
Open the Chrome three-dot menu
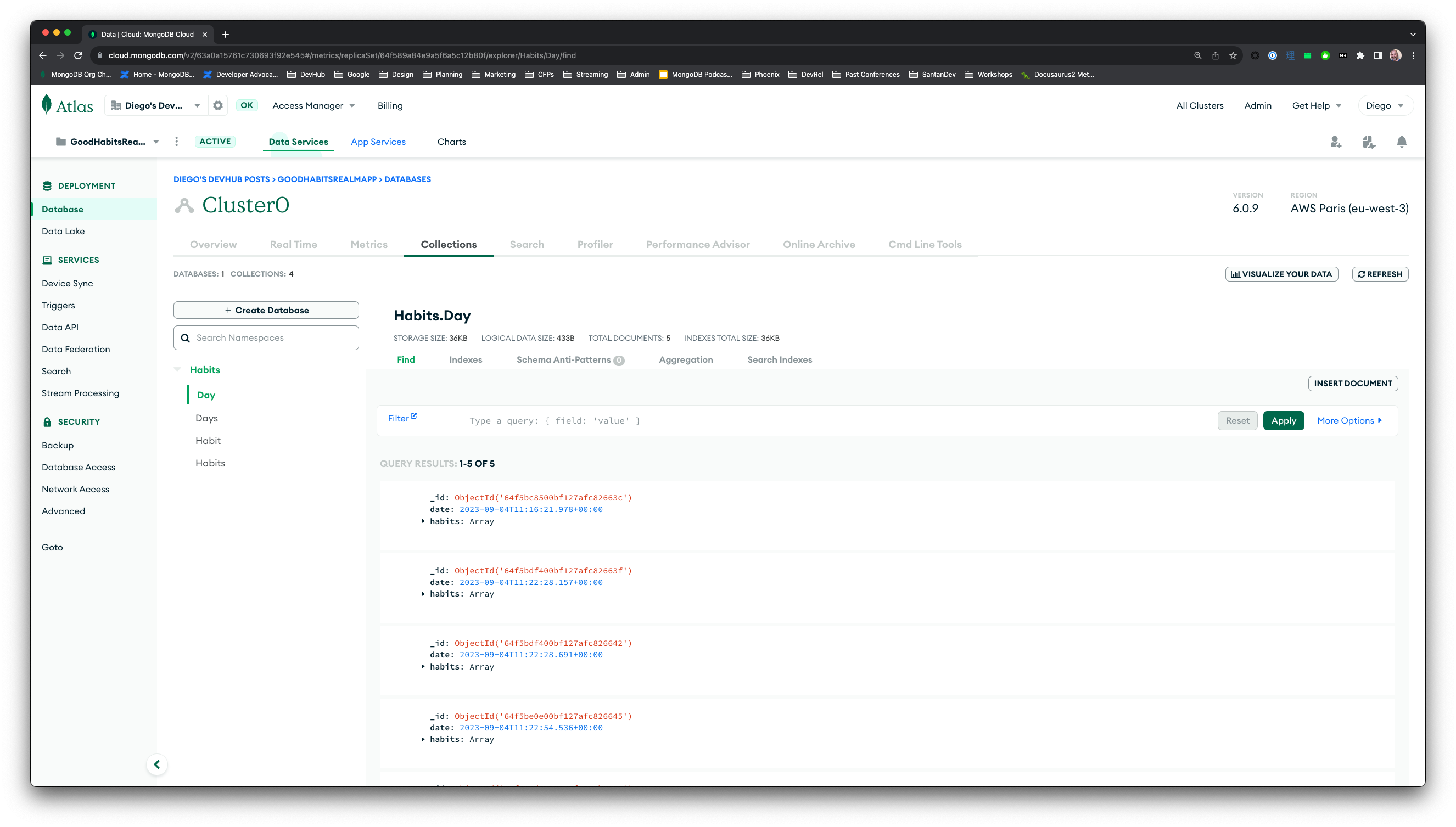pyautogui.click(x=1413, y=55)
